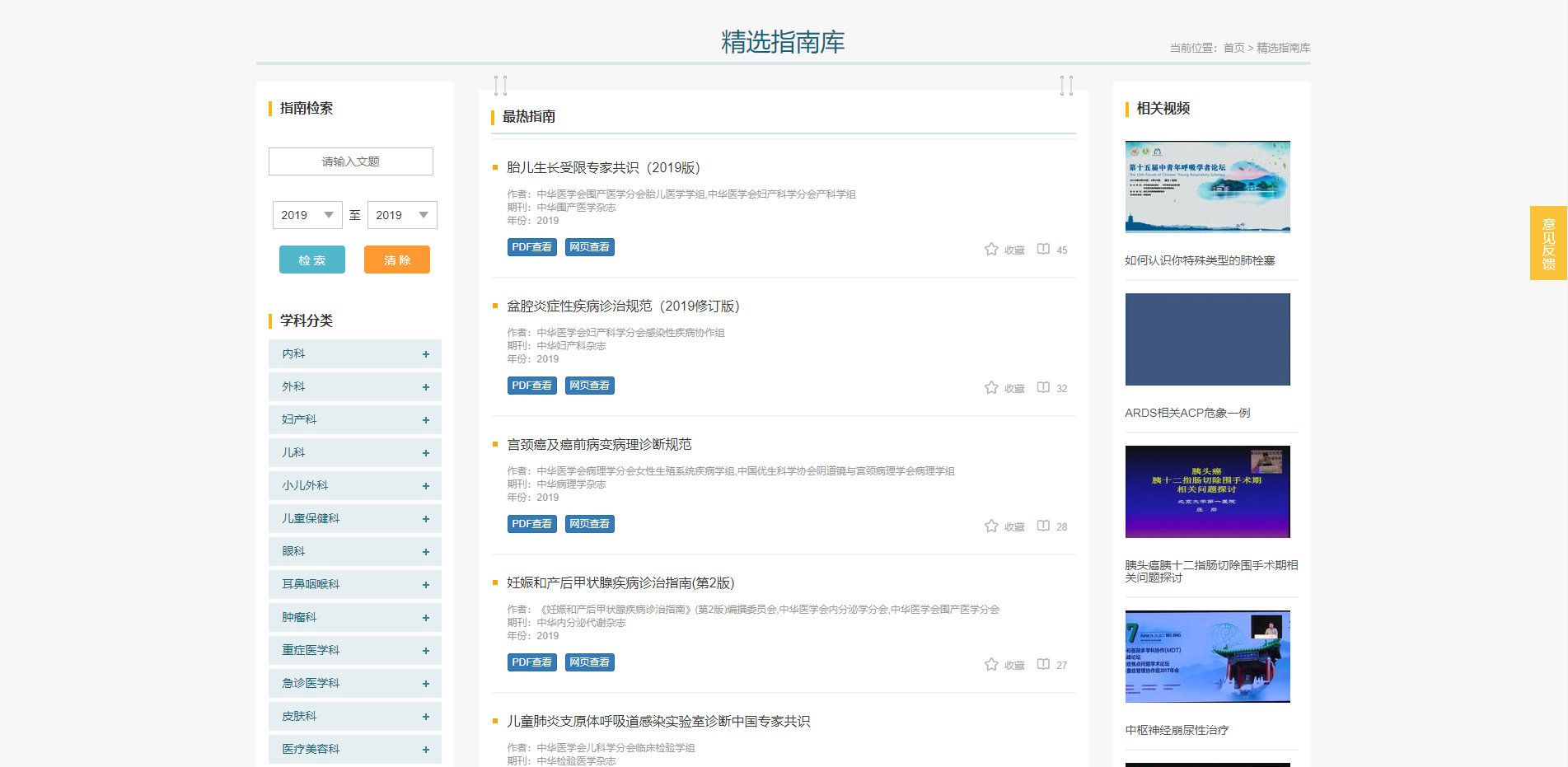Click the book read-count icon showing 45

point(1043,249)
